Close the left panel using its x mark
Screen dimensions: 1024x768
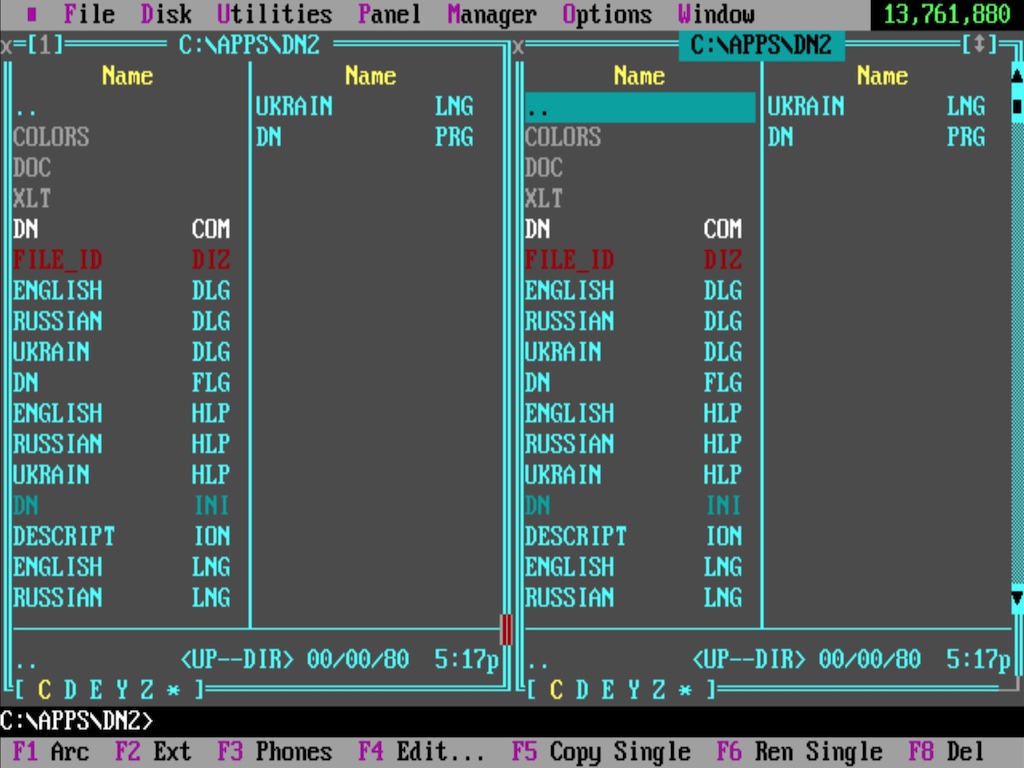(7, 46)
